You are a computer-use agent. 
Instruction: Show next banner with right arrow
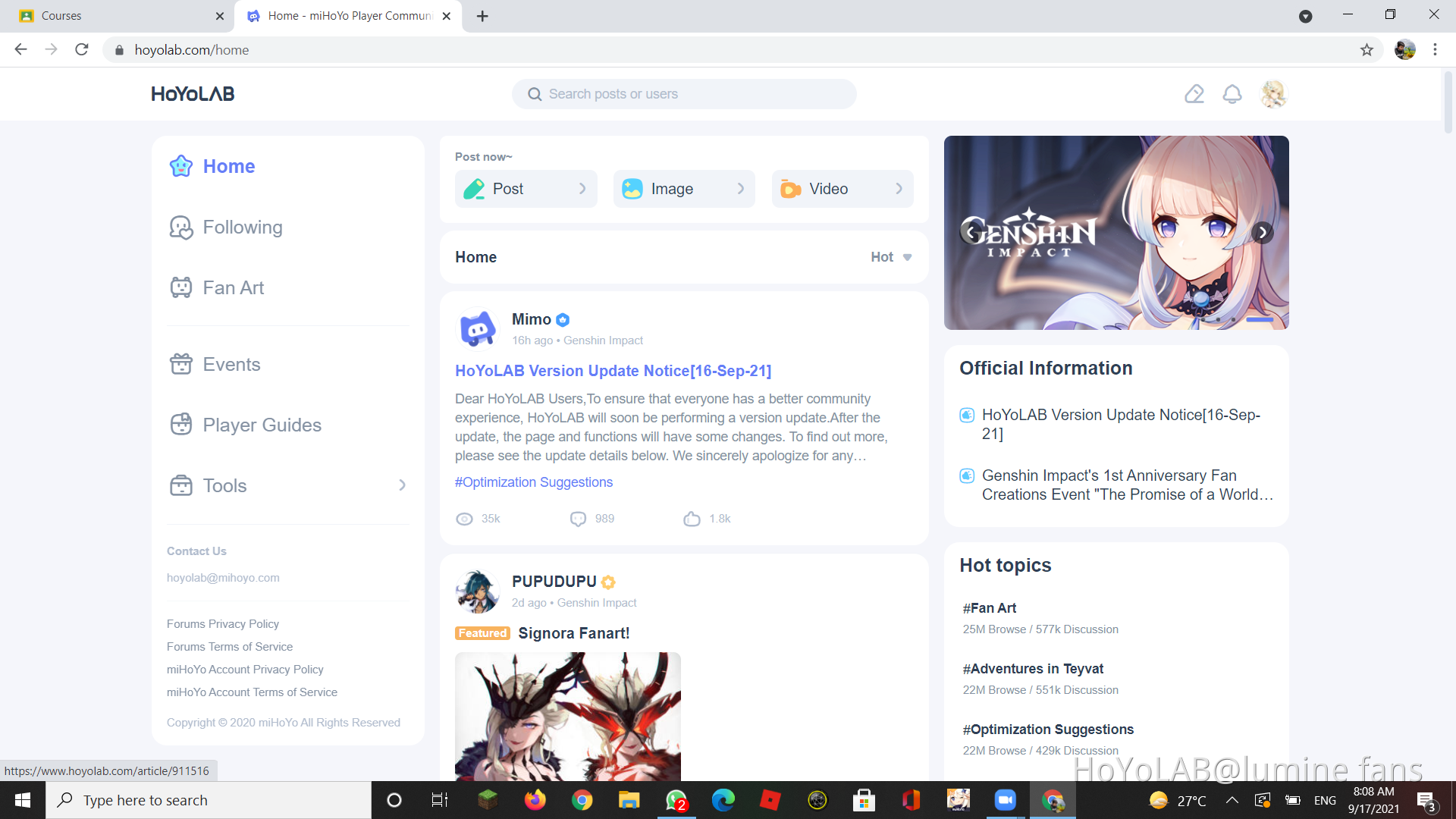click(x=1263, y=232)
